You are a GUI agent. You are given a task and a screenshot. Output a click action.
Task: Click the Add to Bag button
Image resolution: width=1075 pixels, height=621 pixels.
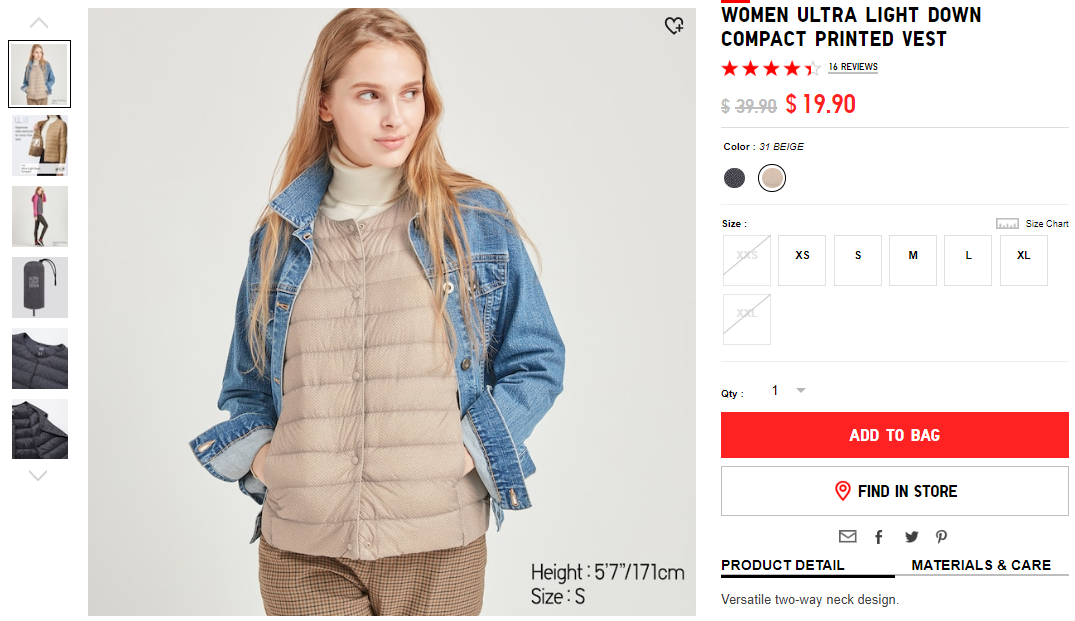coord(895,435)
